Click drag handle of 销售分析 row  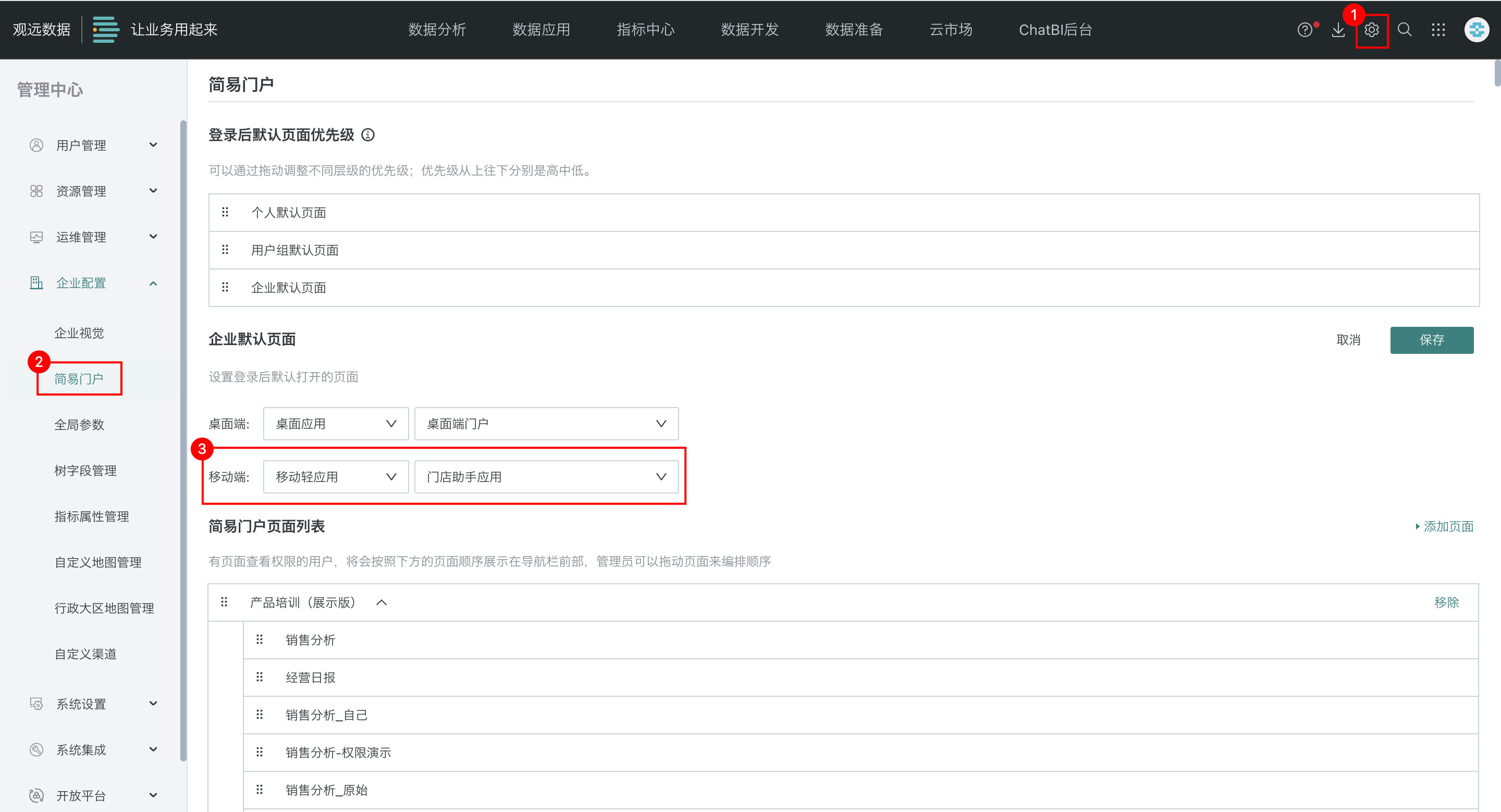click(x=260, y=639)
